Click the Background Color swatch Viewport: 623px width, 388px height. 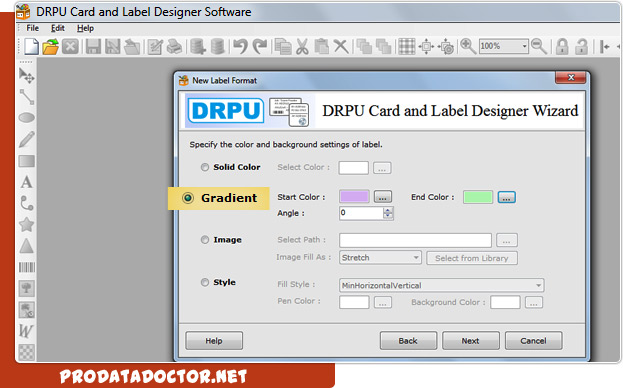click(505, 303)
